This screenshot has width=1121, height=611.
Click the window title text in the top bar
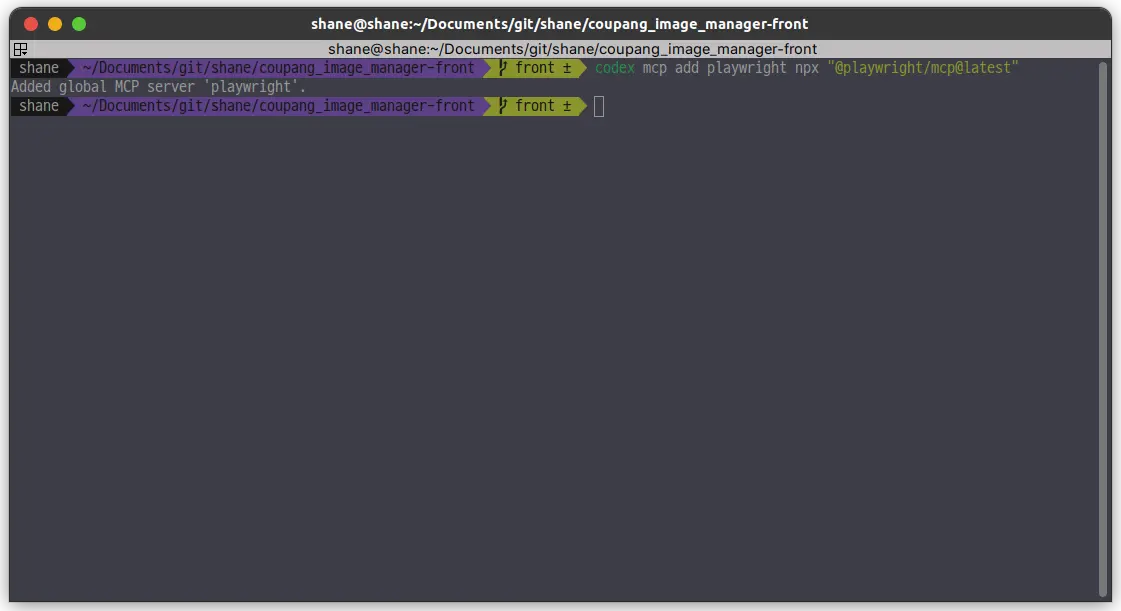point(560,24)
